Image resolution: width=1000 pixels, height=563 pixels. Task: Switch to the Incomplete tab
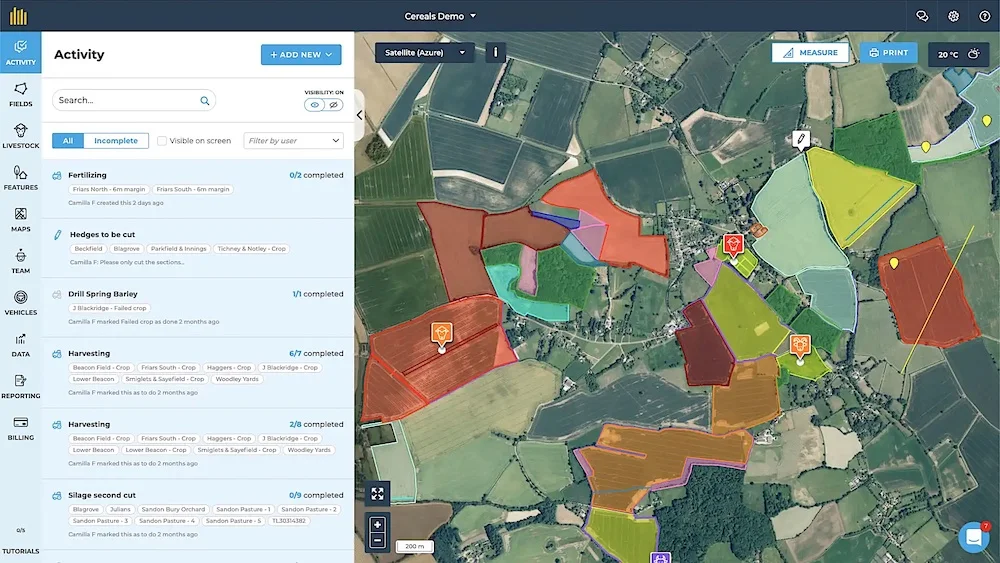pos(116,141)
